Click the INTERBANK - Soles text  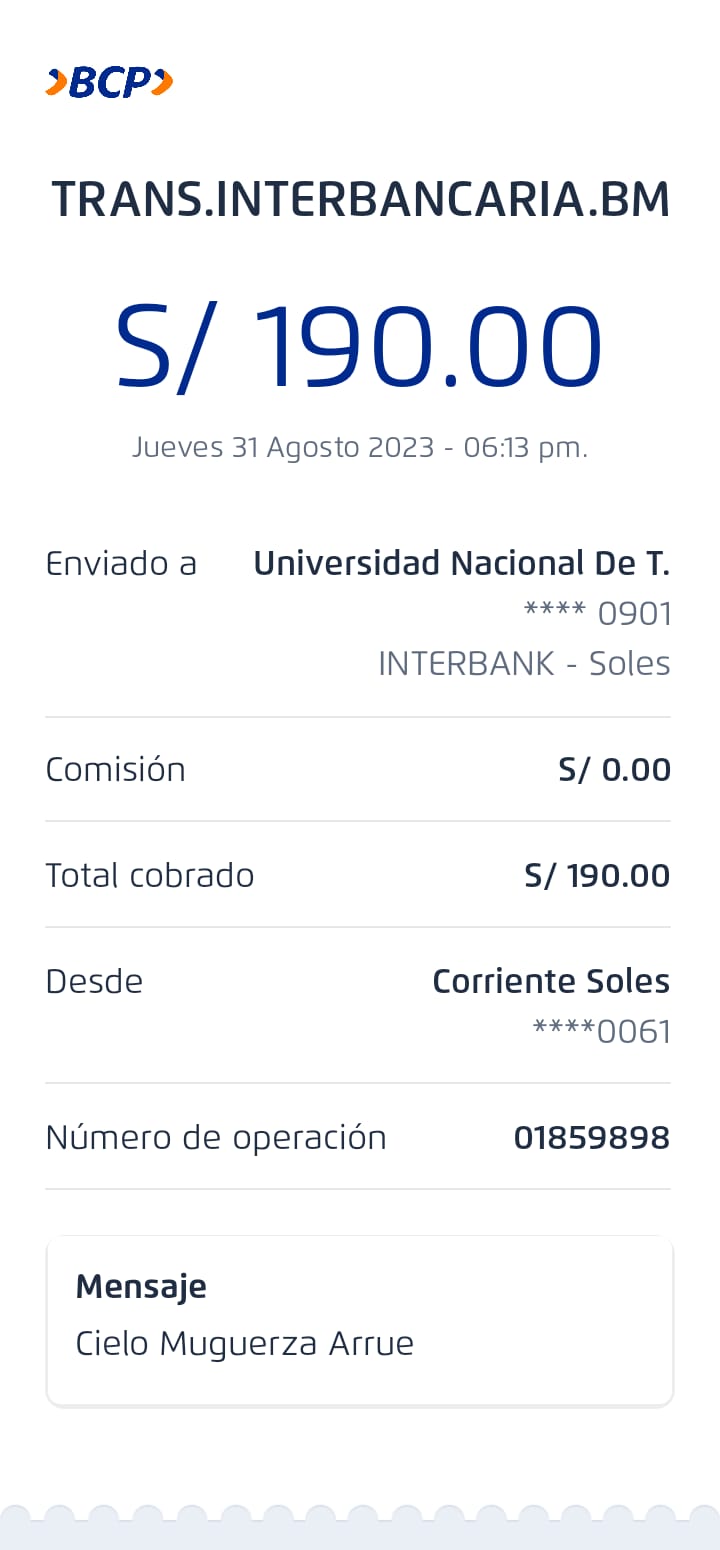[x=524, y=663]
